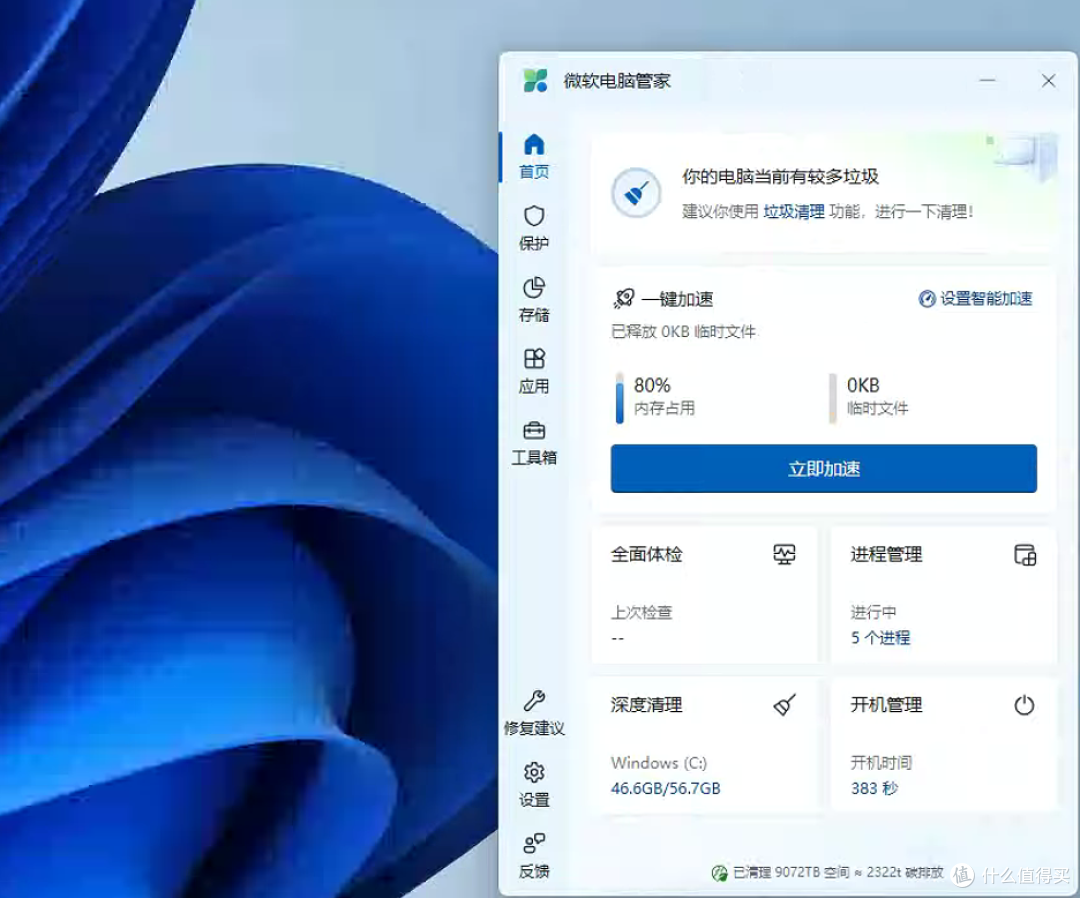Open the 开机管理 startup management card
The height and width of the screenshot is (898, 1080).
click(x=944, y=746)
